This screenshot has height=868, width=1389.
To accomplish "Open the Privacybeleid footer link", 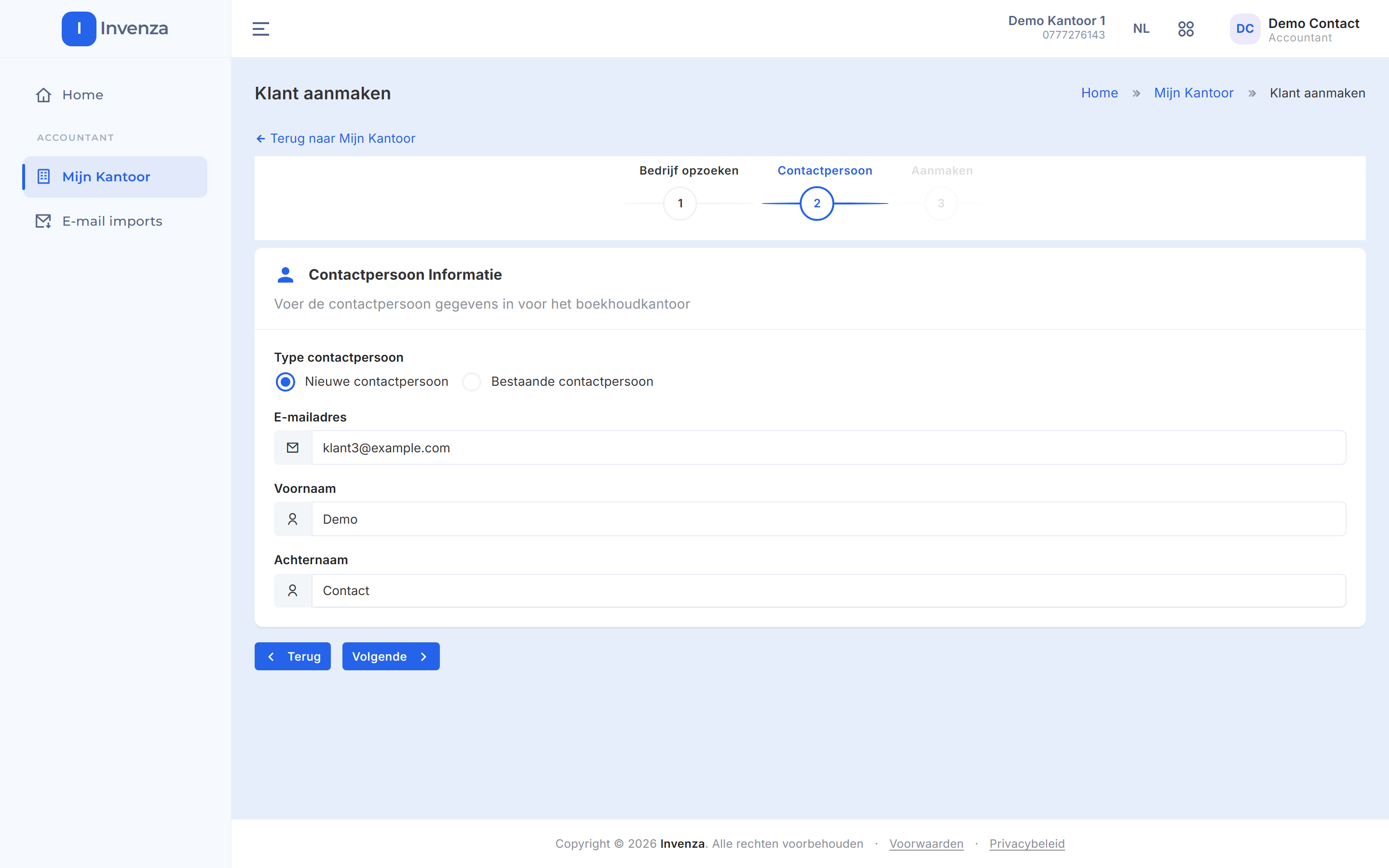I will [1027, 843].
